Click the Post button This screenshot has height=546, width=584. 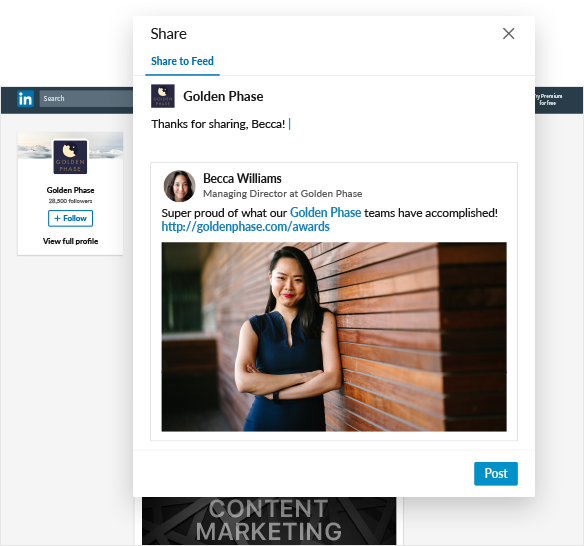coord(496,473)
